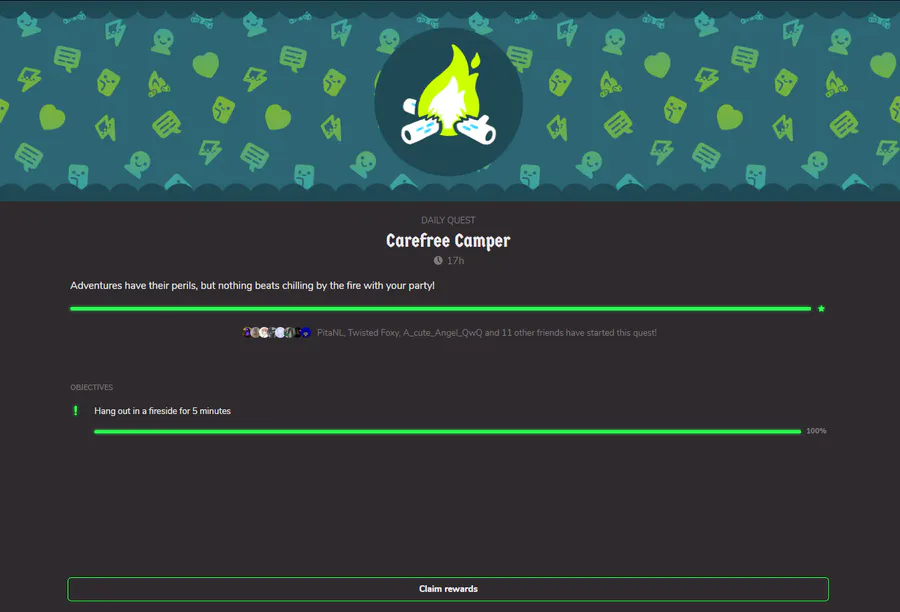Image resolution: width=900 pixels, height=612 pixels.
Task: Click the overall quest progress bar
Action: 440,309
